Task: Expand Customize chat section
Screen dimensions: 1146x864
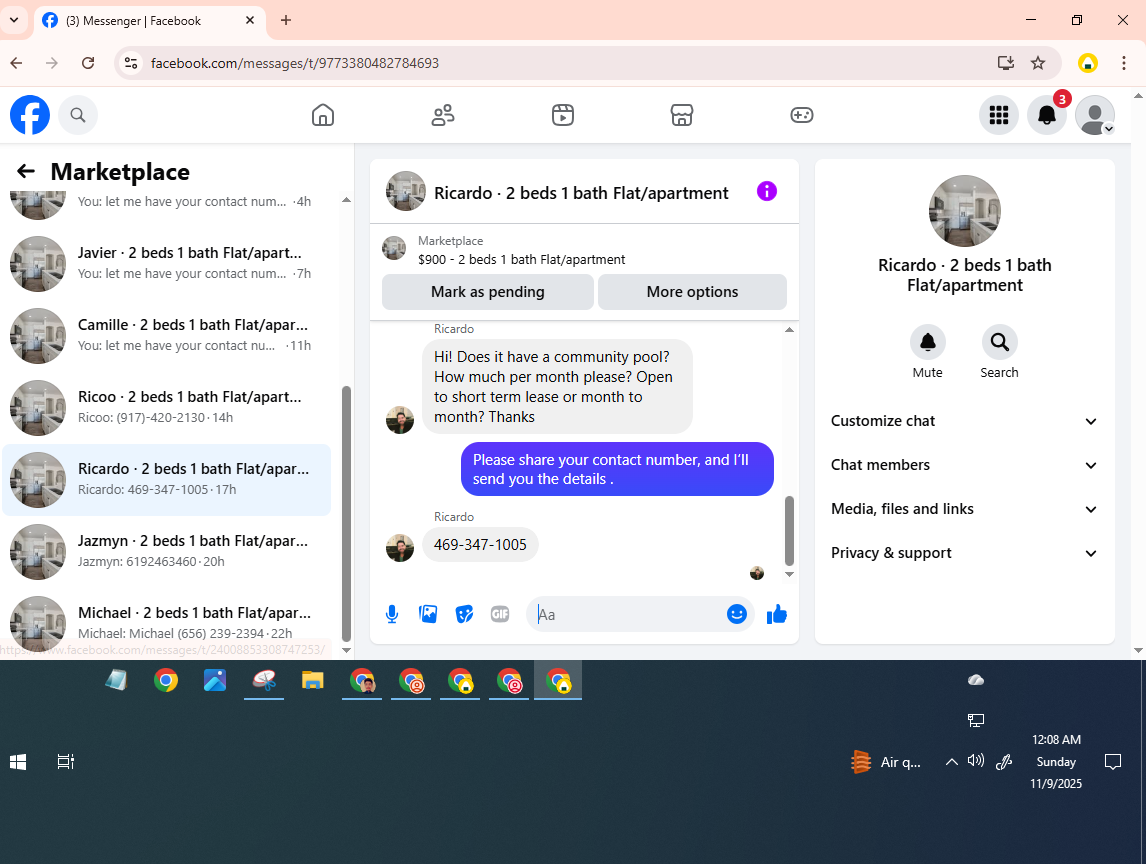Action: 964,421
